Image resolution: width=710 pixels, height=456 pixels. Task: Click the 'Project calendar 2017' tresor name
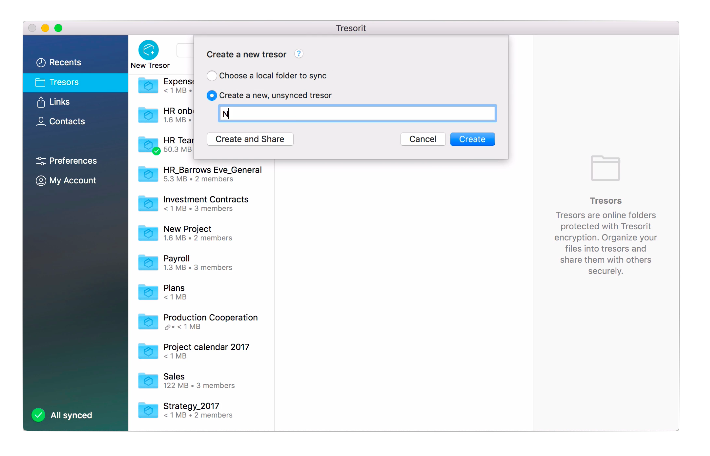coord(206,347)
